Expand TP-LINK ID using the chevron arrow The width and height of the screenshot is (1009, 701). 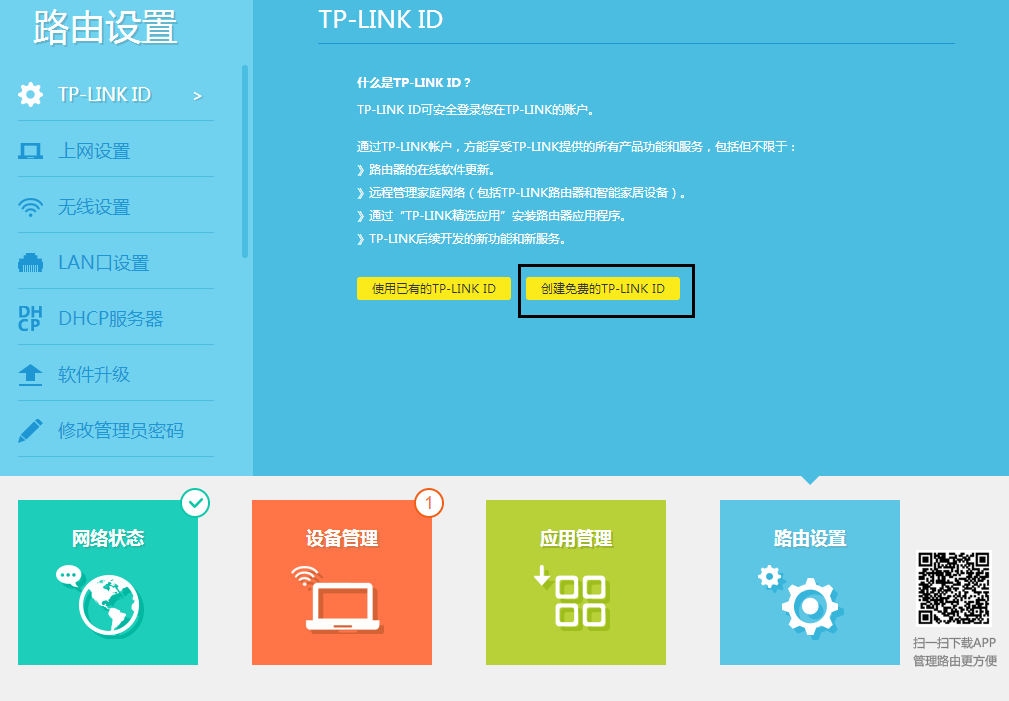pos(198,95)
